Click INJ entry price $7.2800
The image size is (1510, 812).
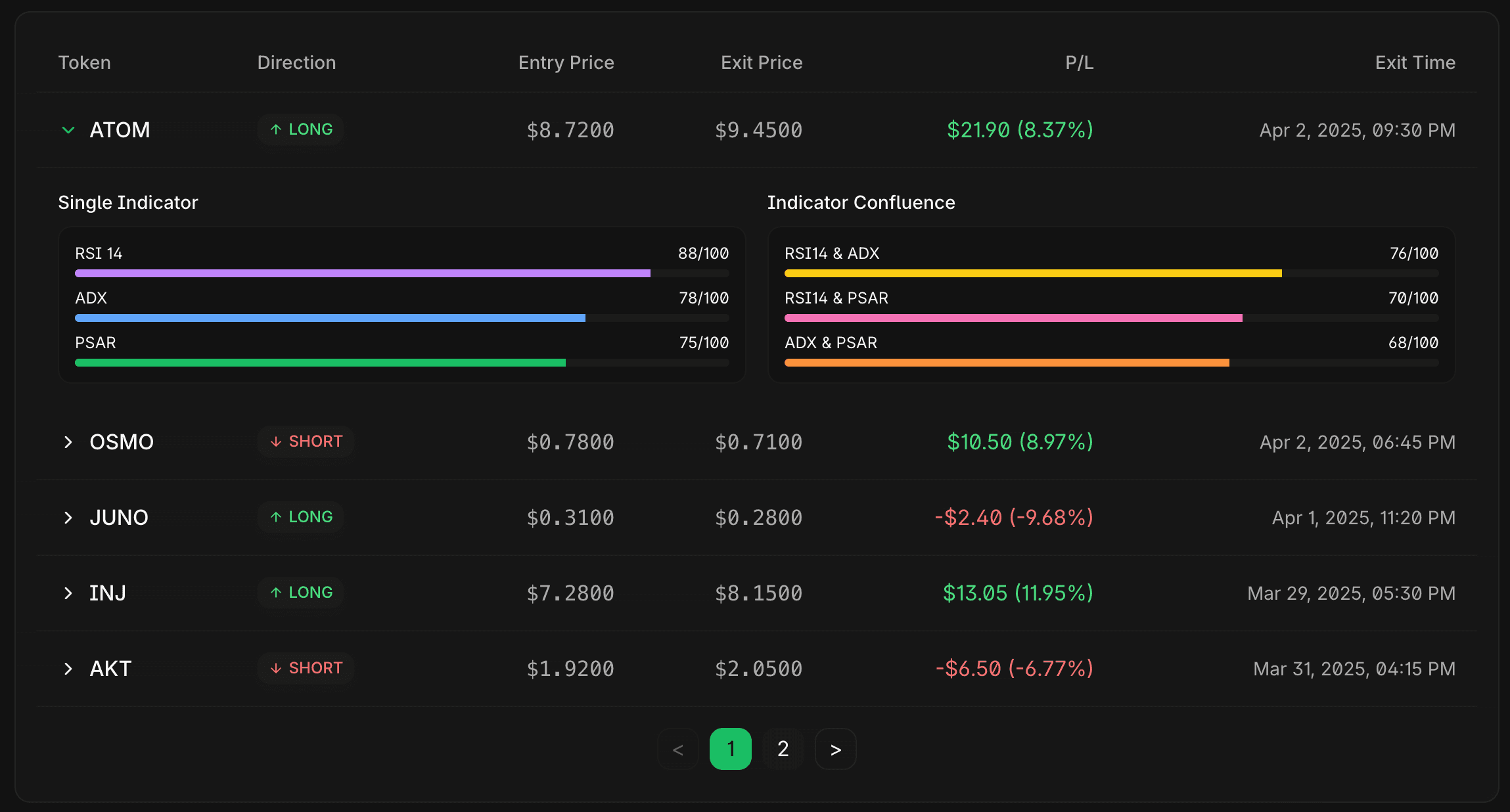[570, 593]
